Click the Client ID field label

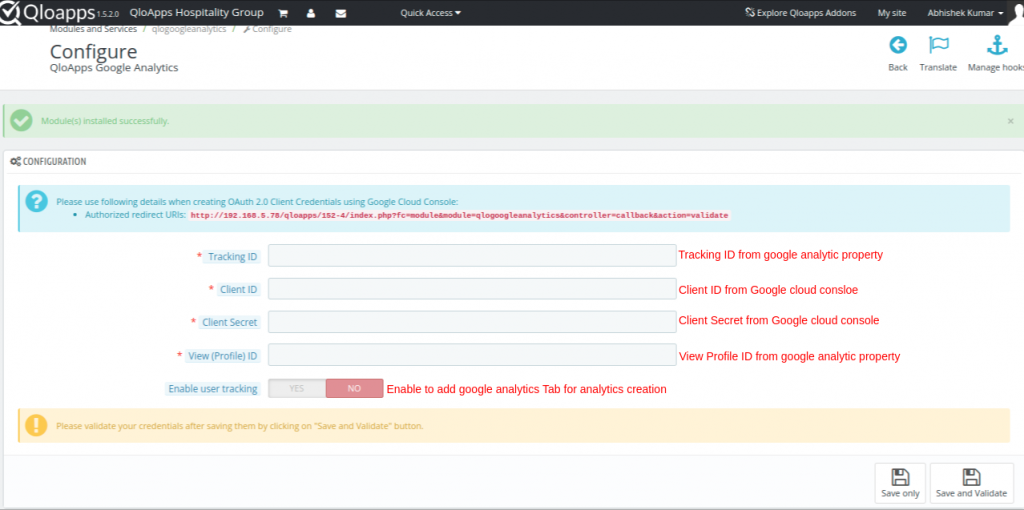238,289
